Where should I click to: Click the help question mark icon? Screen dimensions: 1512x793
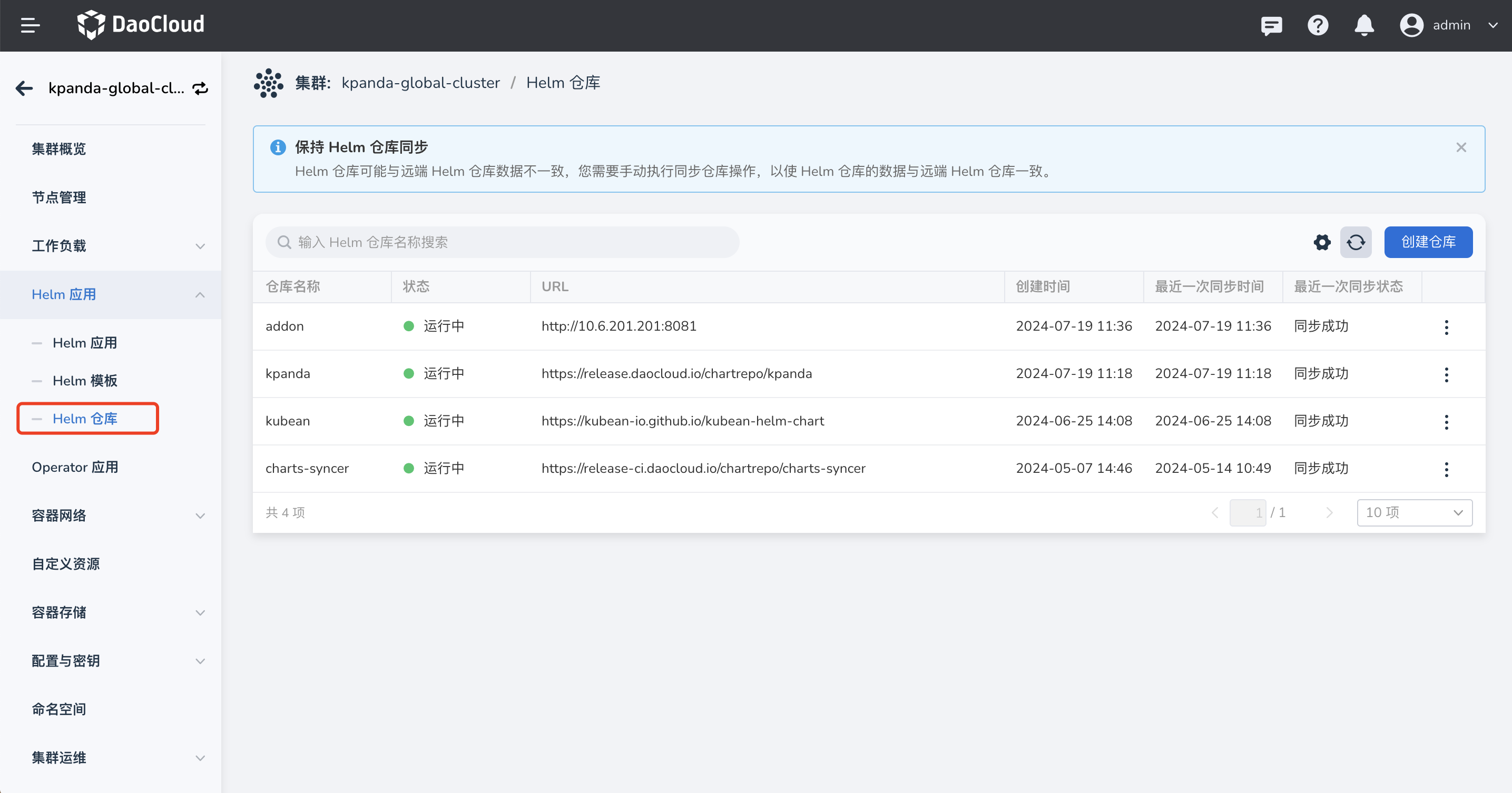coord(1318,25)
